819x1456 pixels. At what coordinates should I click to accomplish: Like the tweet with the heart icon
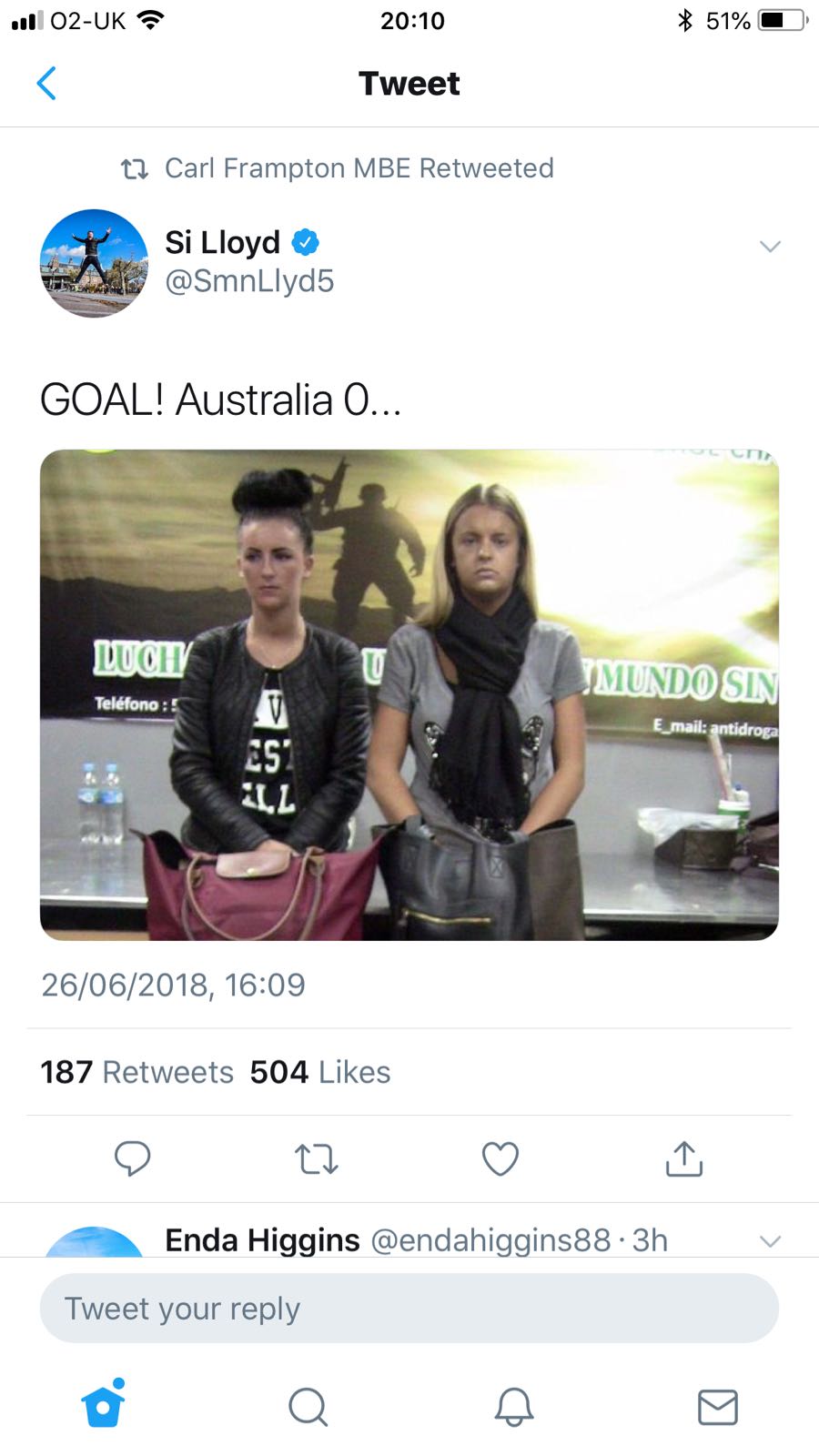500,1158
